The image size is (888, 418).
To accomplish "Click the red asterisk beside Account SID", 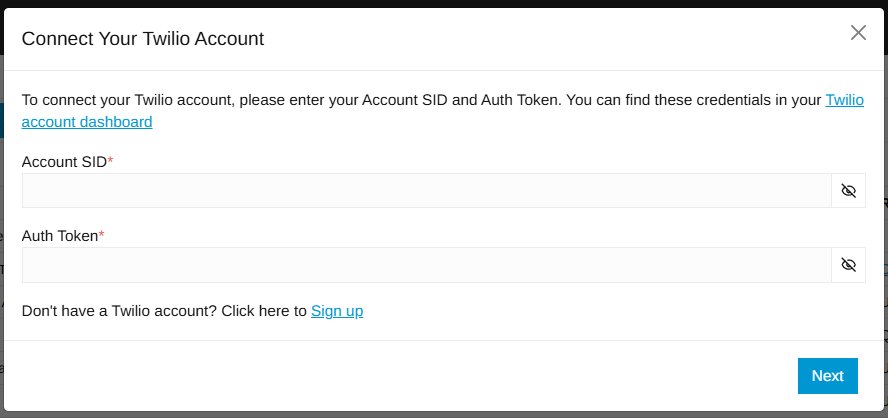I will pyautogui.click(x=110, y=161).
